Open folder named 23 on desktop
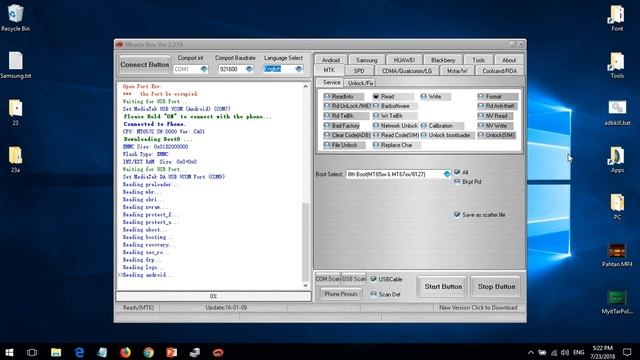The image size is (640, 360). [x=16, y=112]
